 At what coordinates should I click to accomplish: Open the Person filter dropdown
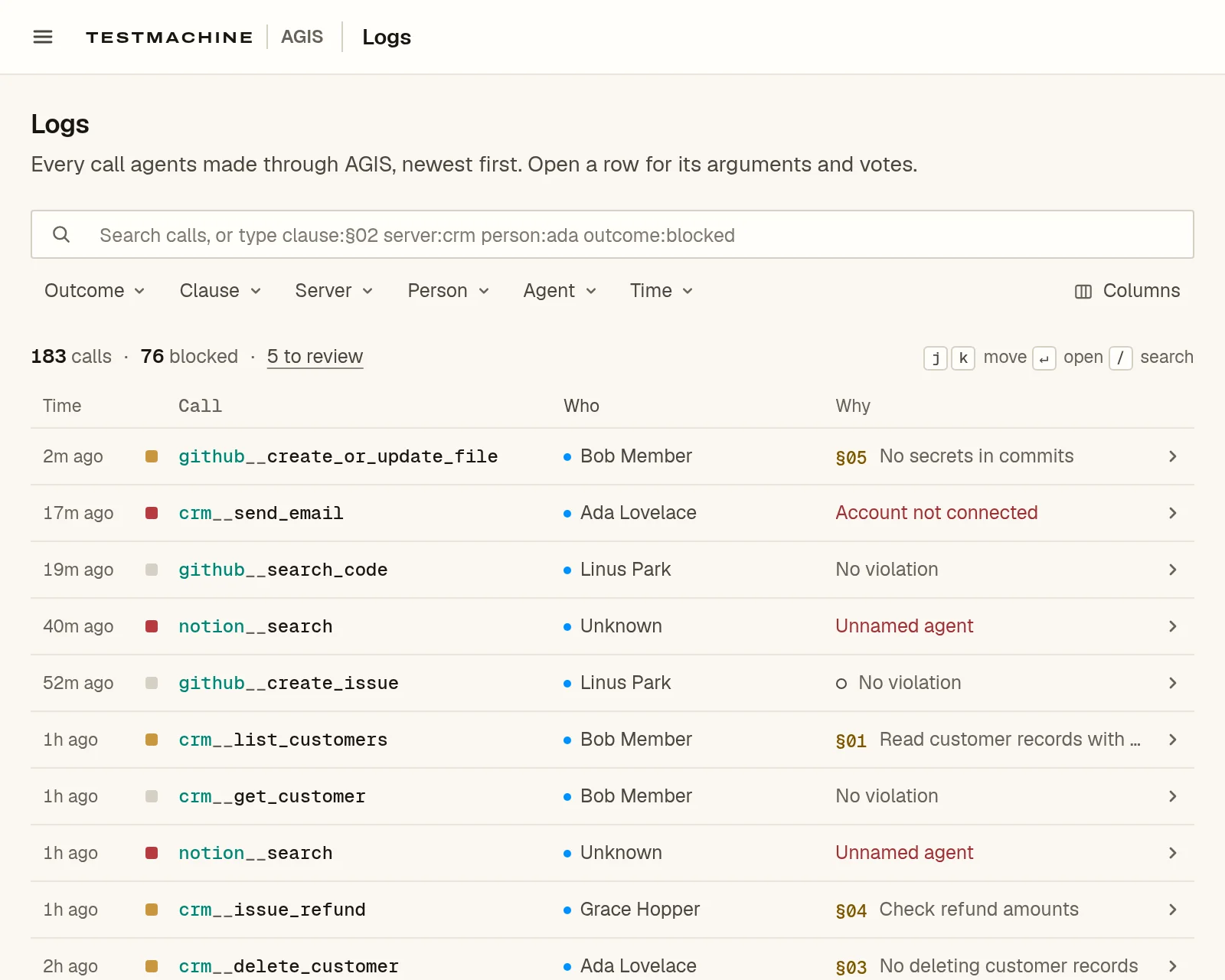(x=448, y=291)
